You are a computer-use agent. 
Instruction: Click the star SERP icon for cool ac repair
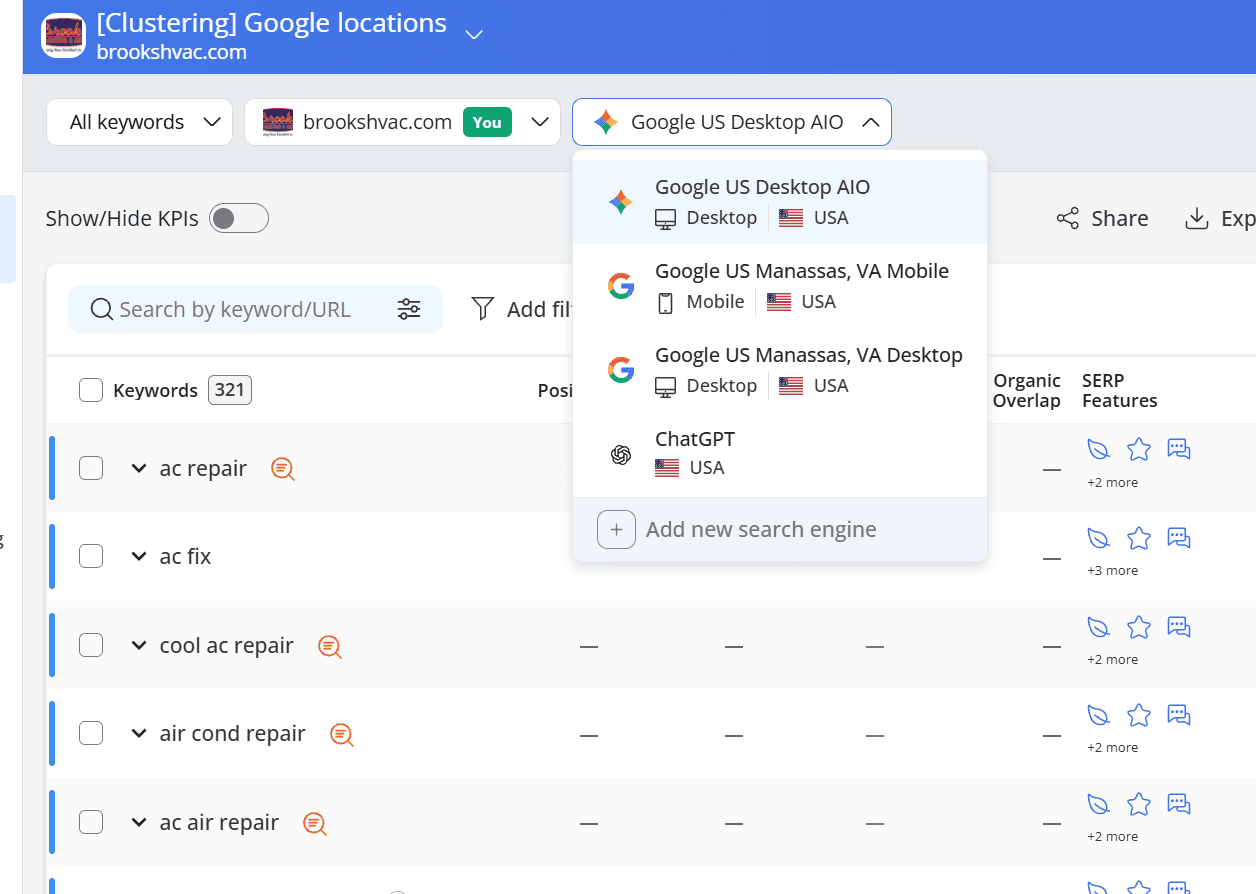[x=1139, y=627]
